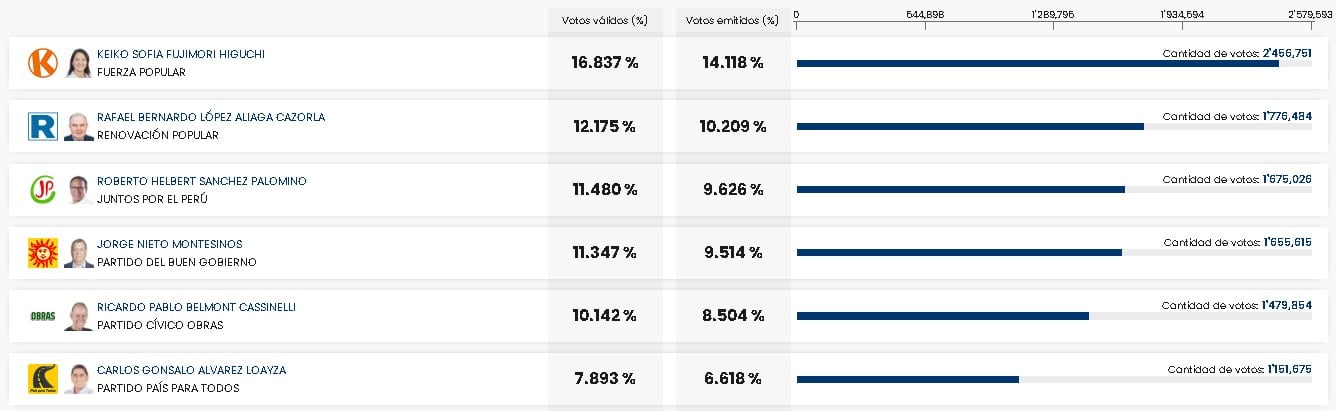Click Jorge Nieto Montesinos's candidate photo
This screenshot has width=1336, height=411.
coord(79,253)
